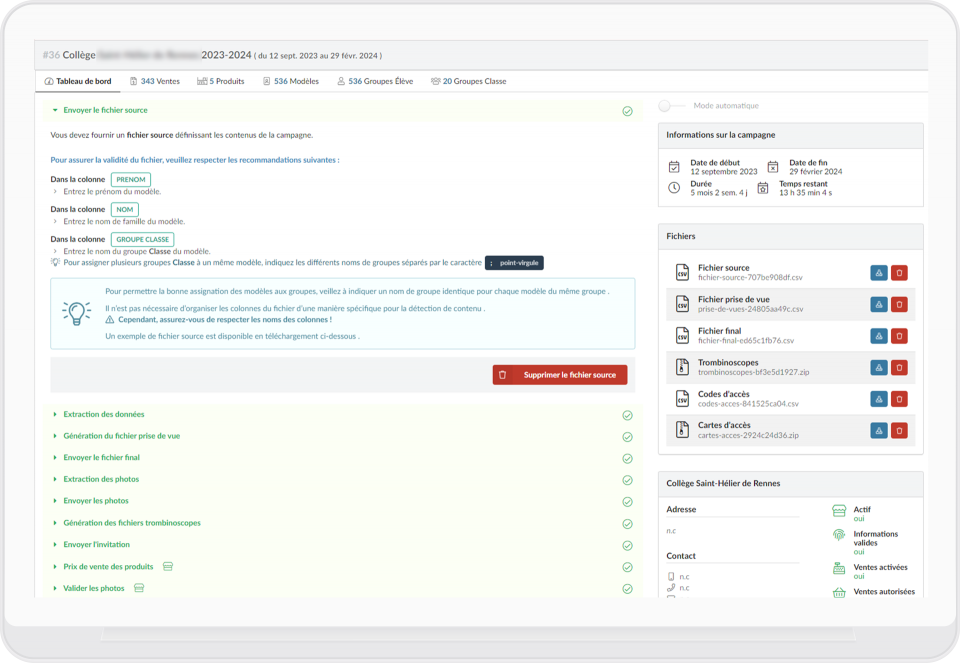Click the Collège Saint-Hélier de Rennes heading
960x663 pixels.
coord(723,483)
